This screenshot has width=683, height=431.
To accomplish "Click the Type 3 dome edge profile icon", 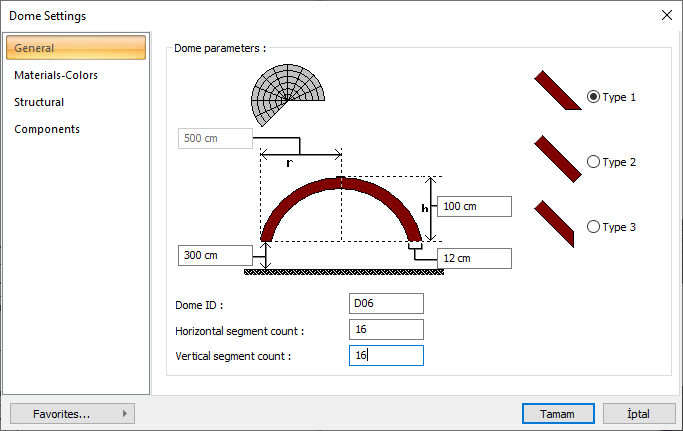I will (556, 223).
